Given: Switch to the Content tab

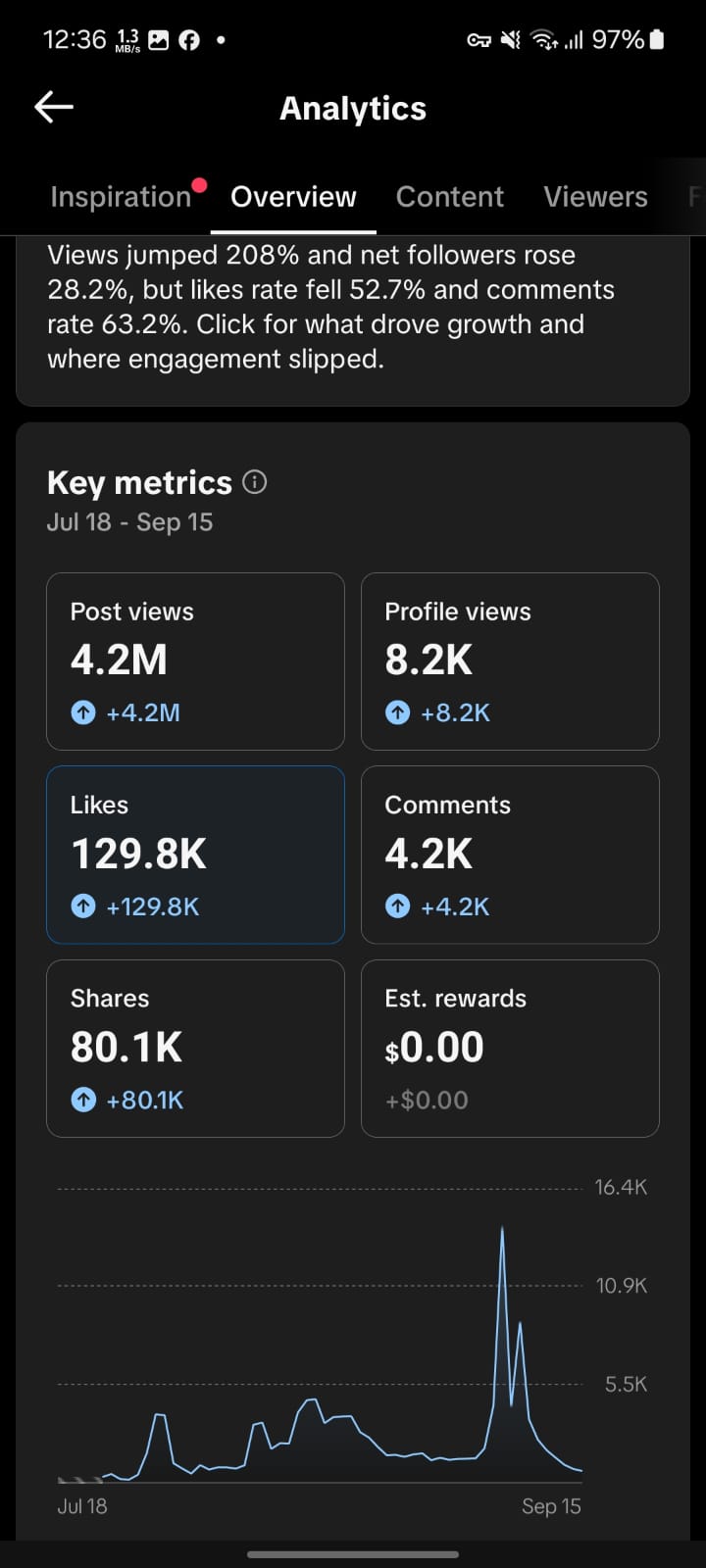Looking at the screenshot, I should pyautogui.click(x=450, y=197).
